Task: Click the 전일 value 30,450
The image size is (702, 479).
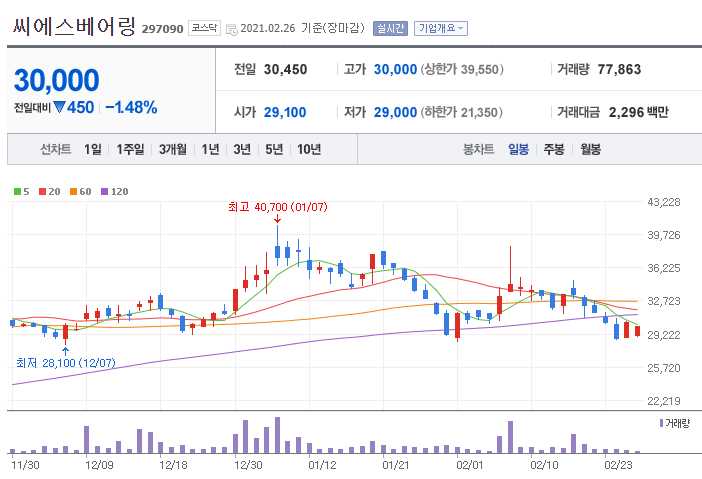Action: [285, 69]
